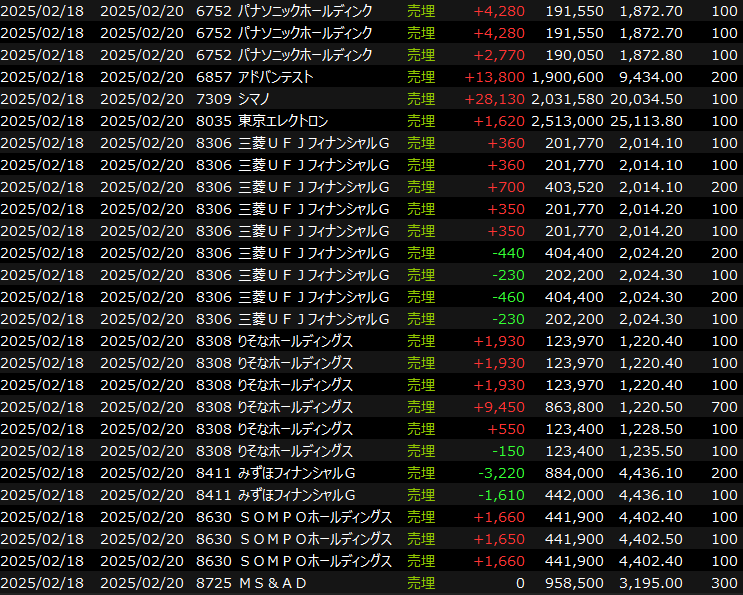
Task: Click the ＭＳ＆ＡＤ stock name
Action: coord(272,583)
